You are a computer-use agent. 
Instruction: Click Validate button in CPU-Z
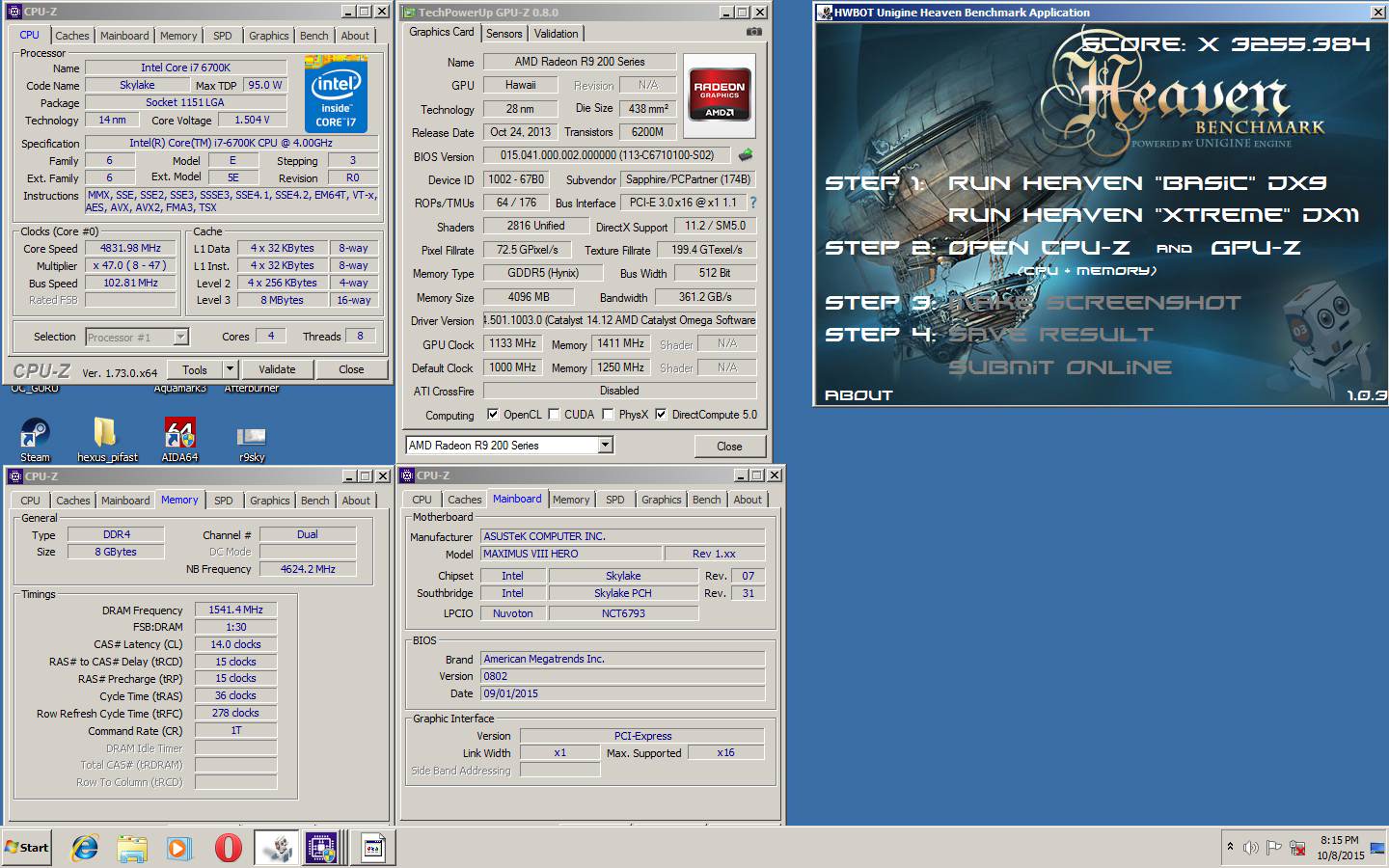point(277,369)
